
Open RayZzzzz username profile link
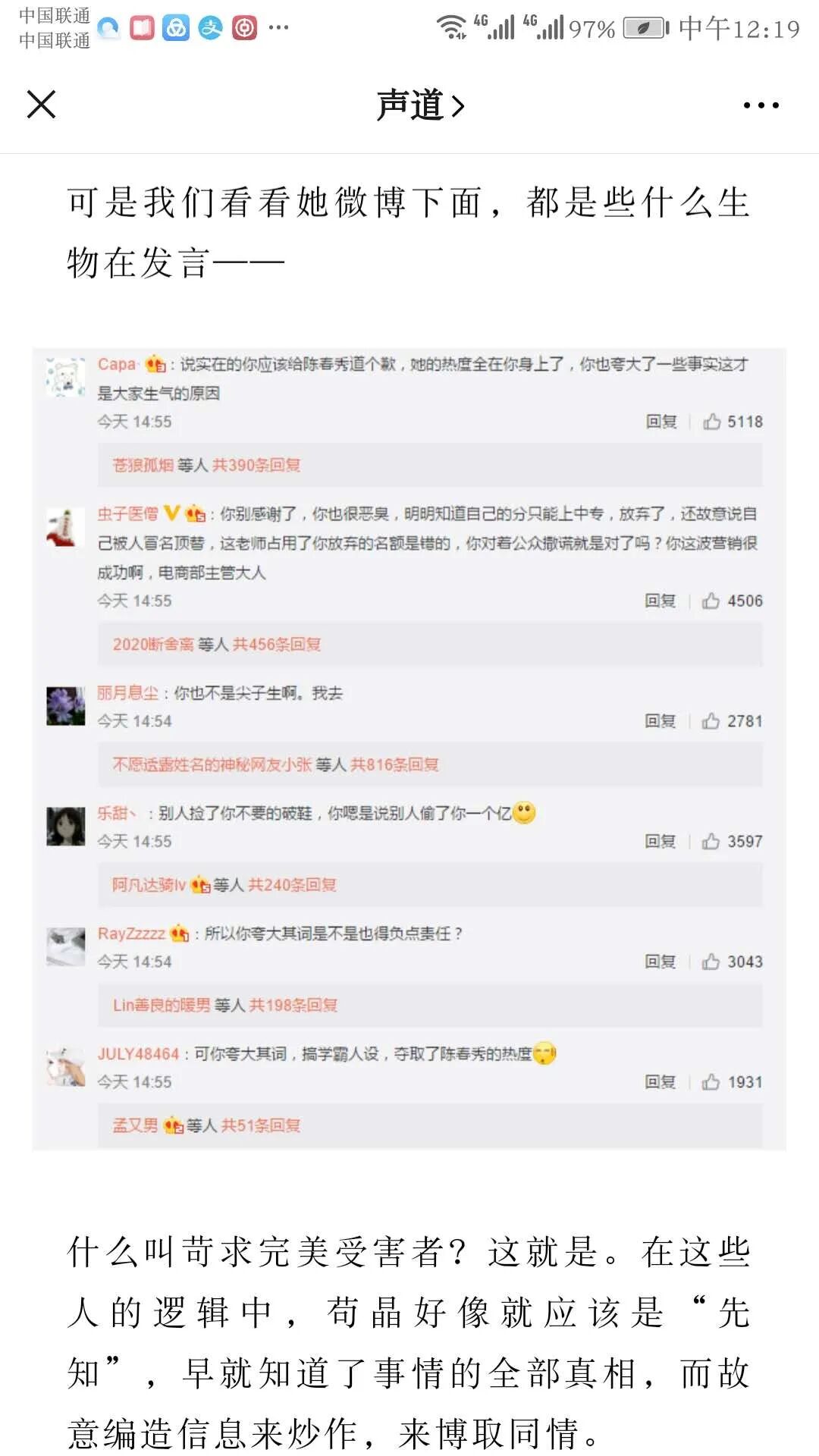pyautogui.click(x=131, y=934)
